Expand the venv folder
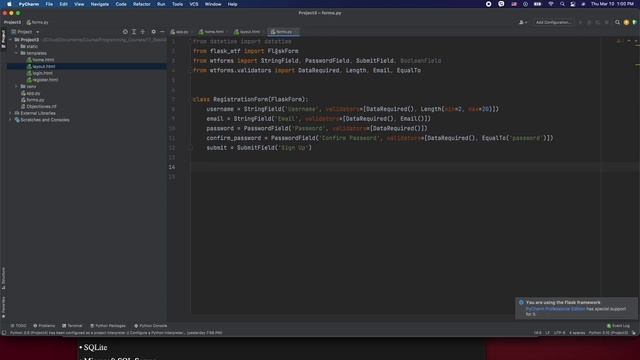The height and width of the screenshot is (360, 640). click(x=17, y=87)
